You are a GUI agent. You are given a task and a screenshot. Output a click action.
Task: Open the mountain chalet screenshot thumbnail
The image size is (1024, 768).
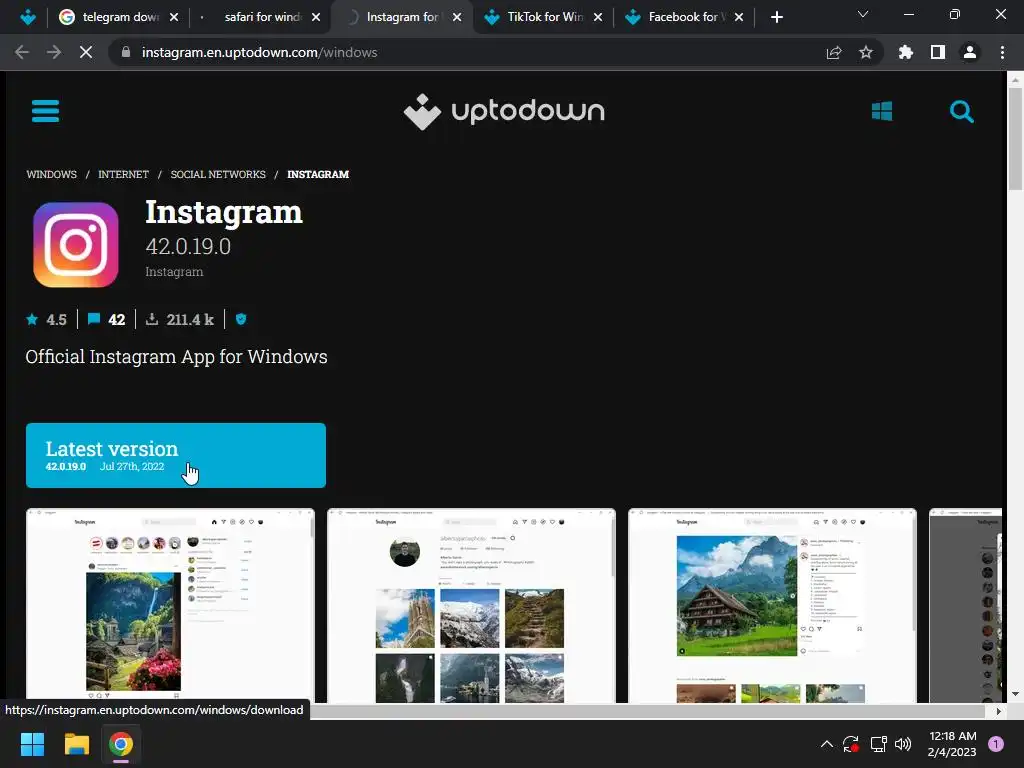point(772,605)
